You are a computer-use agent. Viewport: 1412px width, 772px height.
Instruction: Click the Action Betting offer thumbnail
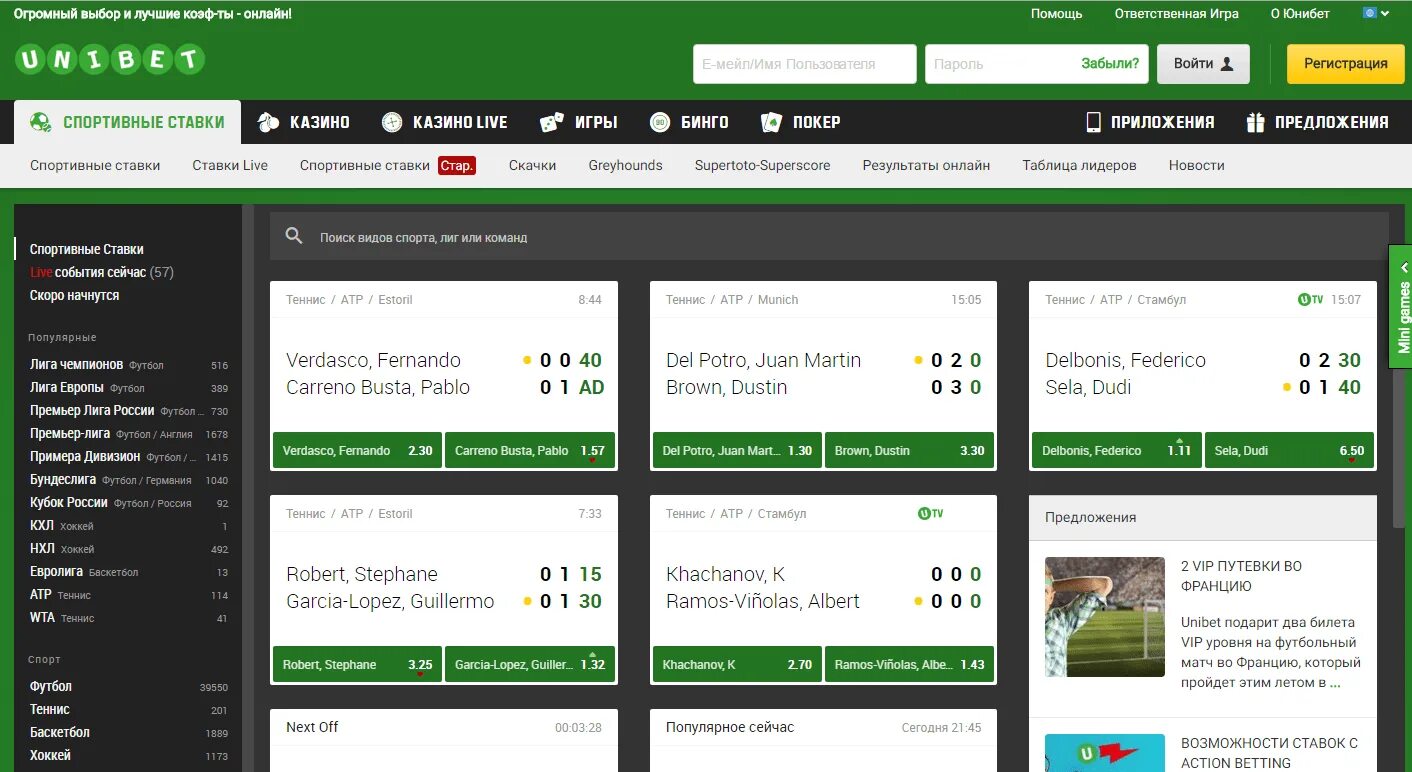point(1105,753)
